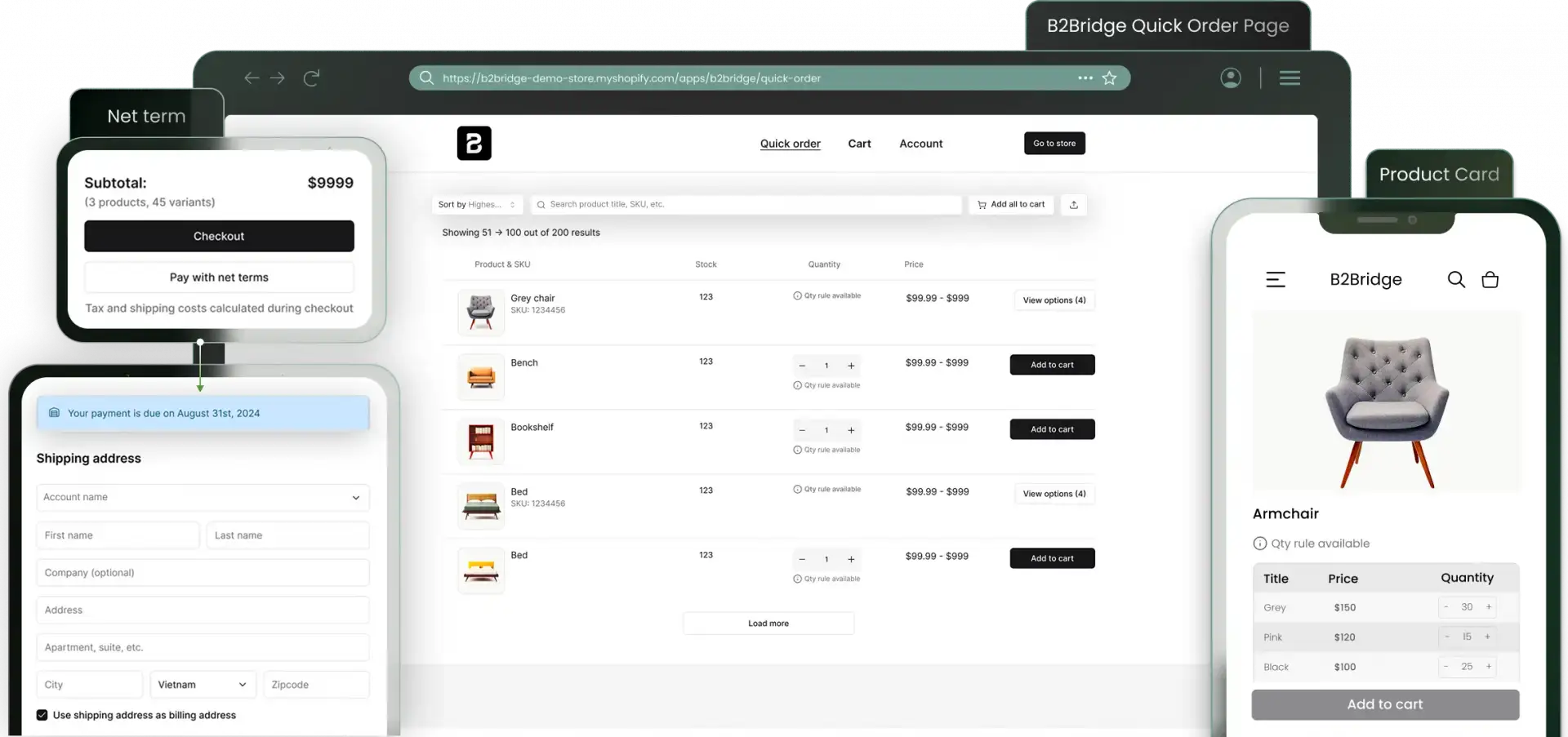Viewport: 1568px width, 737px height.
Task: Click the browser forward arrow
Action: click(278, 78)
